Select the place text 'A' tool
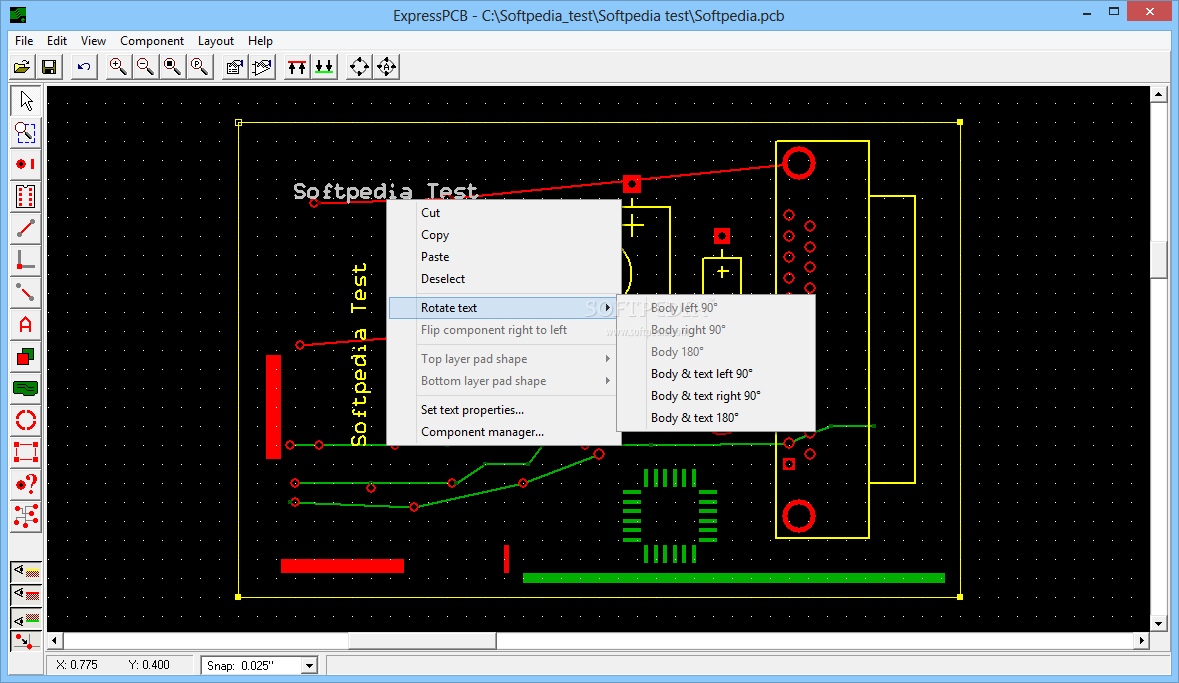Image resolution: width=1179 pixels, height=683 pixels. pyautogui.click(x=26, y=324)
